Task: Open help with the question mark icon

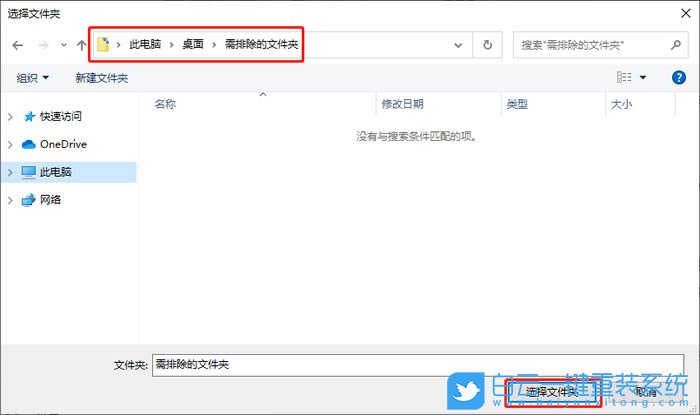Action: click(x=679, y=78)
